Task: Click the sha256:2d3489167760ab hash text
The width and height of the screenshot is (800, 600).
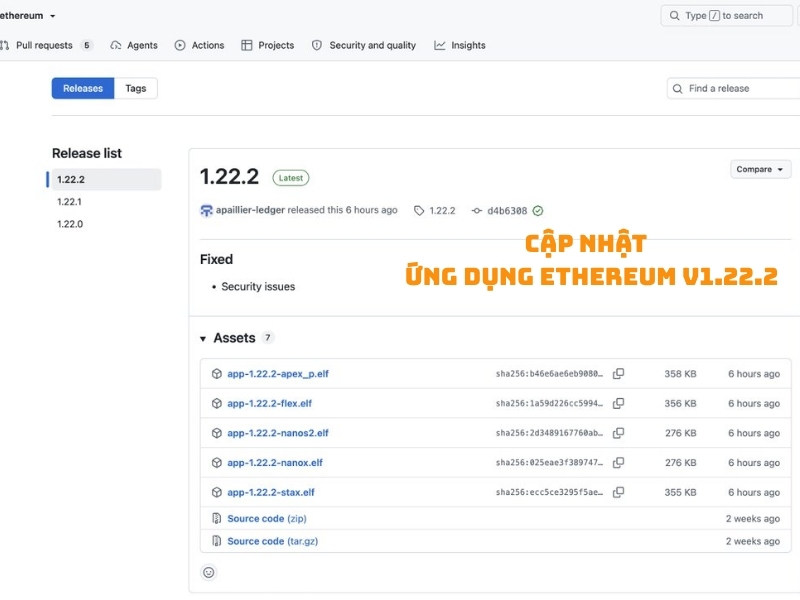Action: point(549,433)
